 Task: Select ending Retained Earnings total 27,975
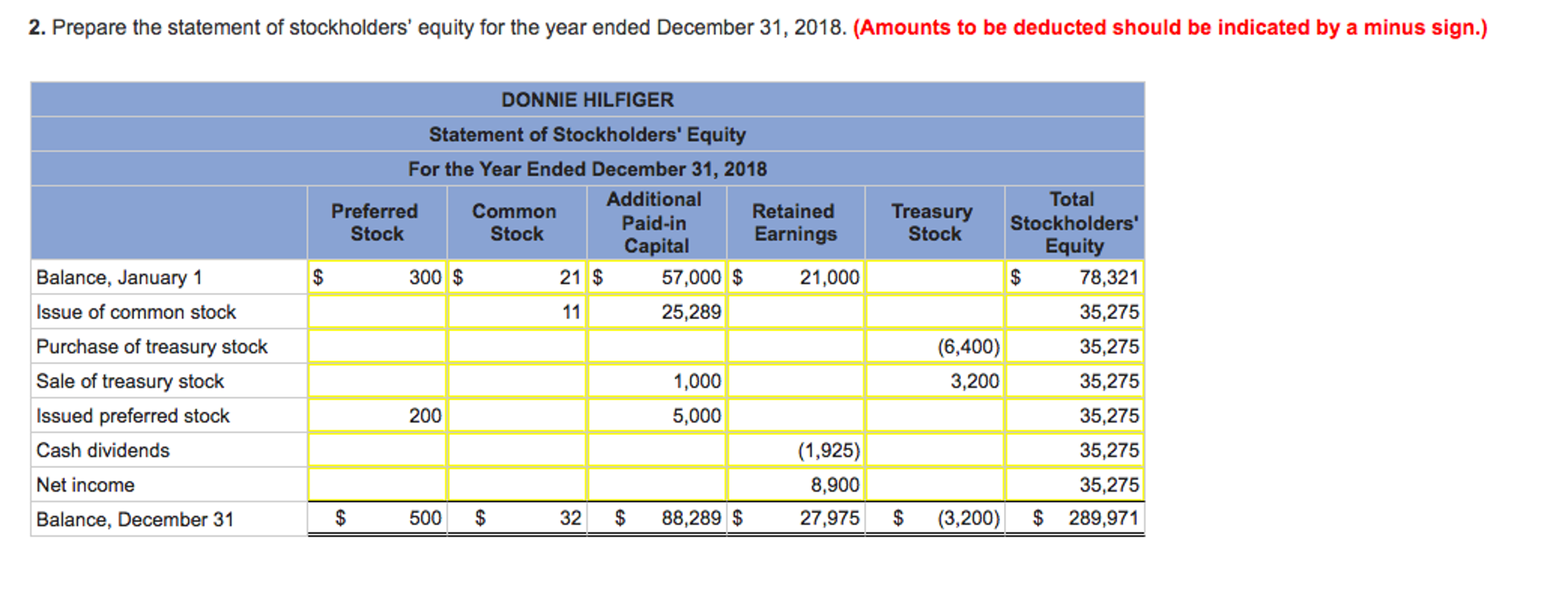point(796,518)
